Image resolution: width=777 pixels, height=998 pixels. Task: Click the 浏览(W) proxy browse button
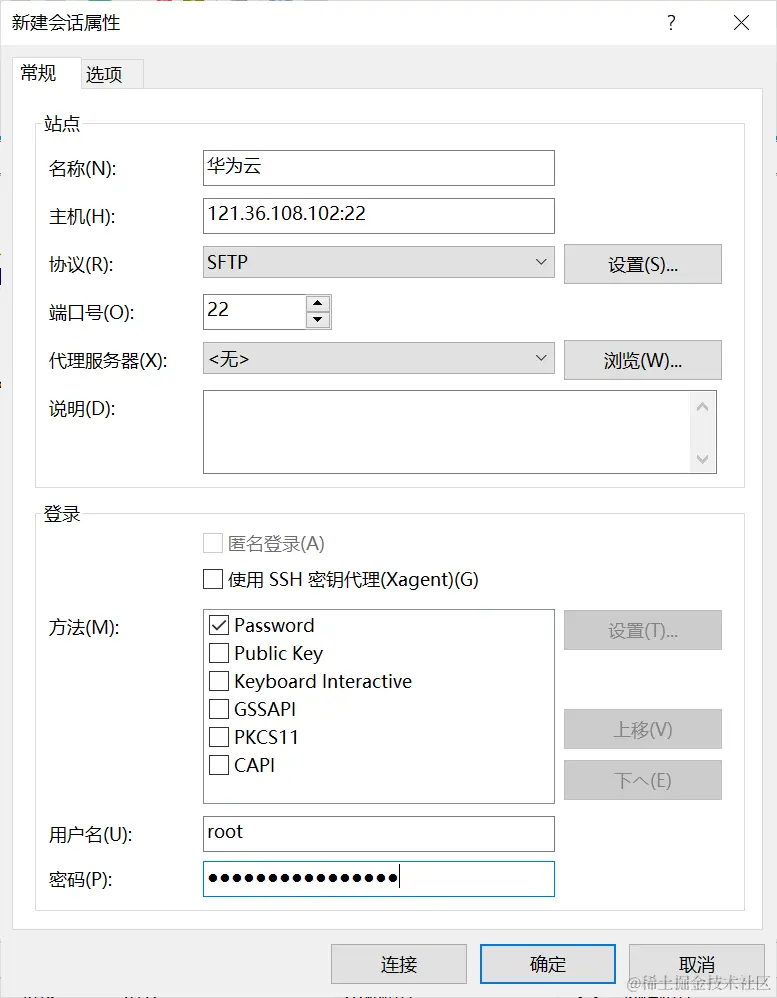643,359
